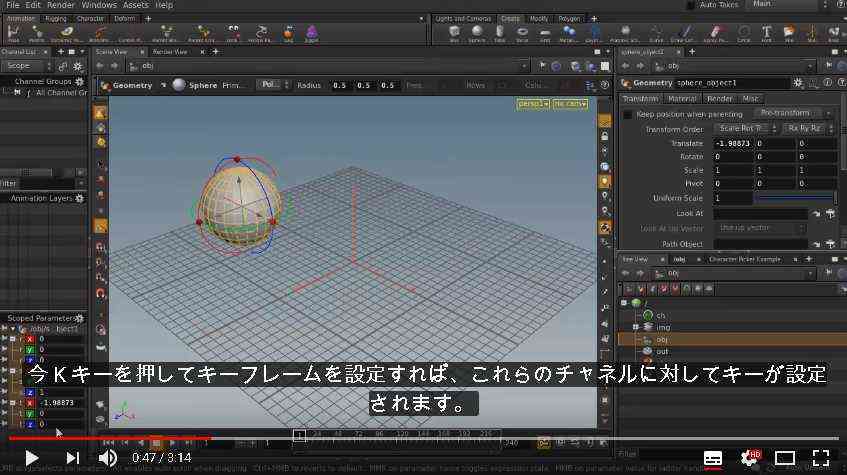847x475 pixels.
Task: Open the Modify shelf tab
Action: coord(539,18)
